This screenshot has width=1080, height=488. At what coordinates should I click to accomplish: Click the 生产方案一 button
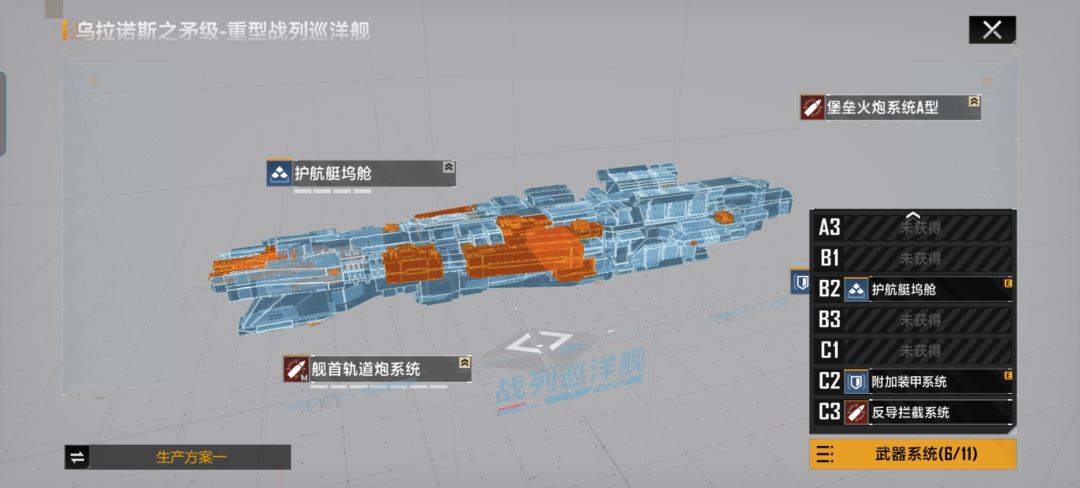point(178,457)
